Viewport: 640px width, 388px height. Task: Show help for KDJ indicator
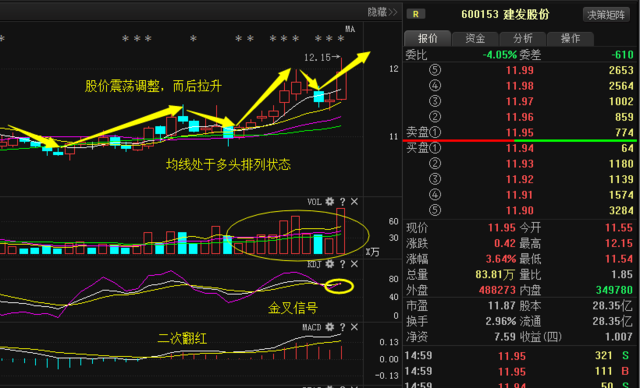[342, 264]
